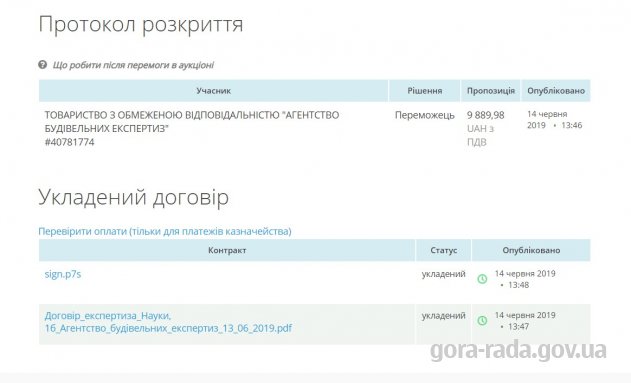Screen dimensions: 631x383
Task: Click the 'Пропозиція' column header
Action: click(491, 91)
